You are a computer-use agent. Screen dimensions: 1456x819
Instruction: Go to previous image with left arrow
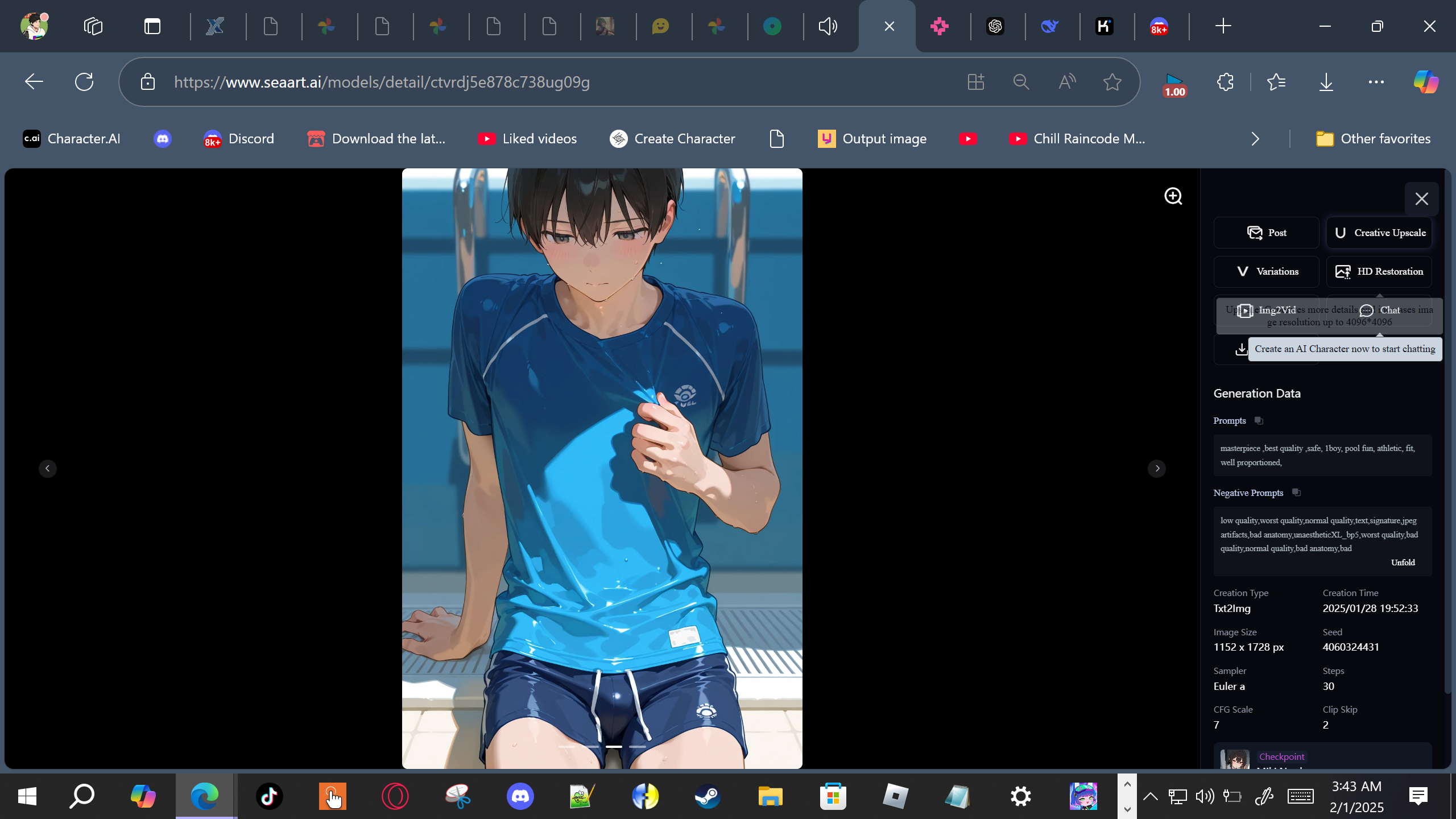click(x=48, y=469)
